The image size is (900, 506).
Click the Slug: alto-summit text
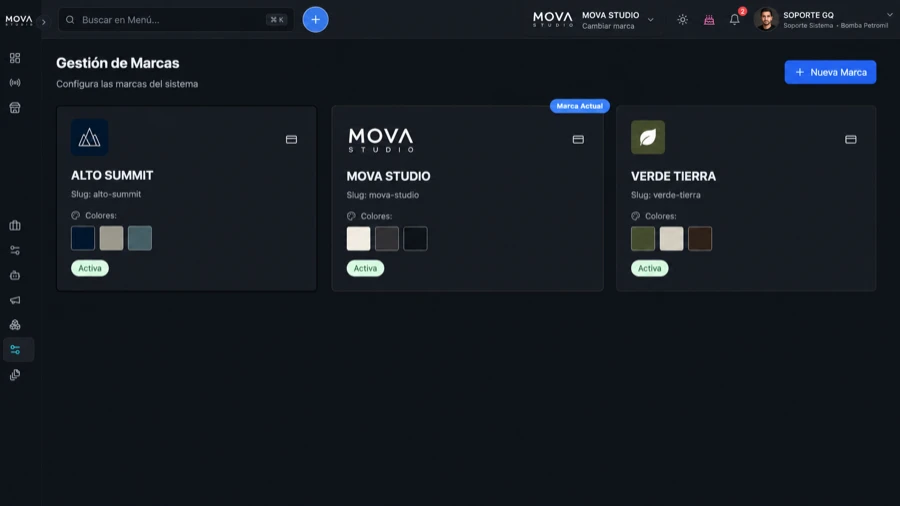[x=106, y=194]
